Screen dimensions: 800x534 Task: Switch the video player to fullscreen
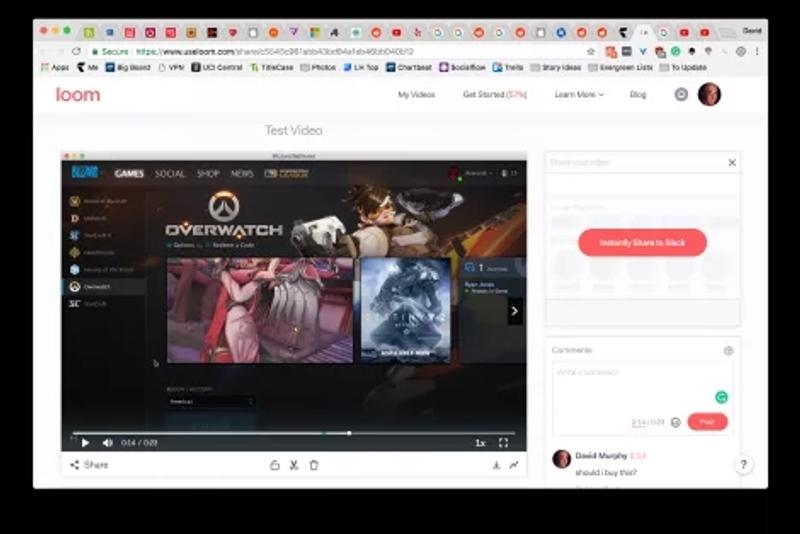tap(503, 443)
